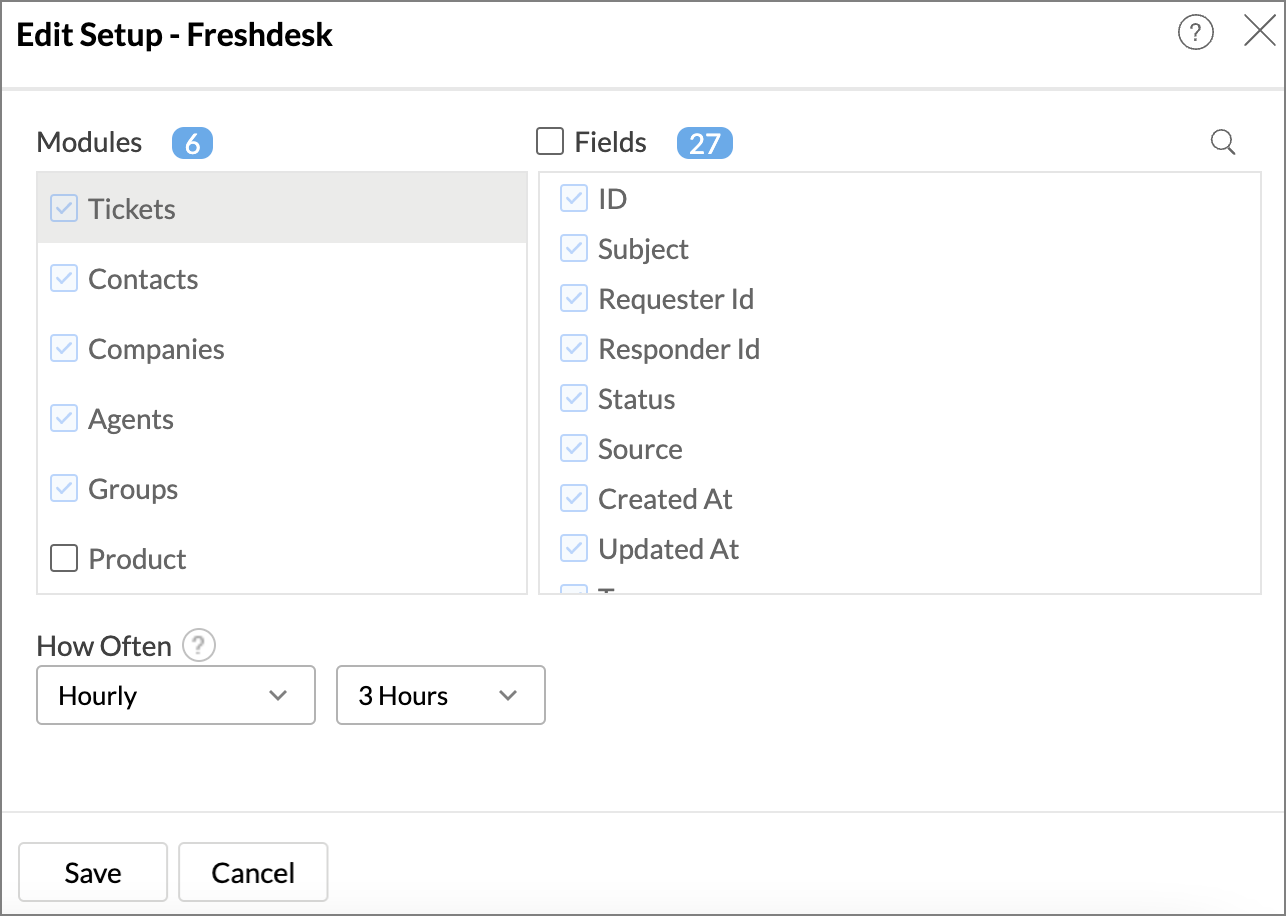
Task: Open the help icon in title bar
Action: 1195,33
